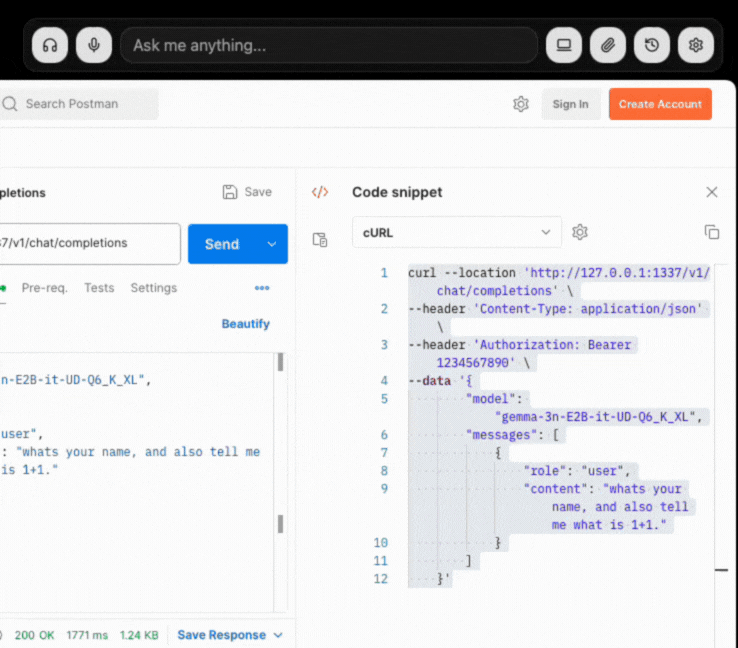This screenshot has height=648, width=738.
Task: Click the Sign In button
Action: 570,104
